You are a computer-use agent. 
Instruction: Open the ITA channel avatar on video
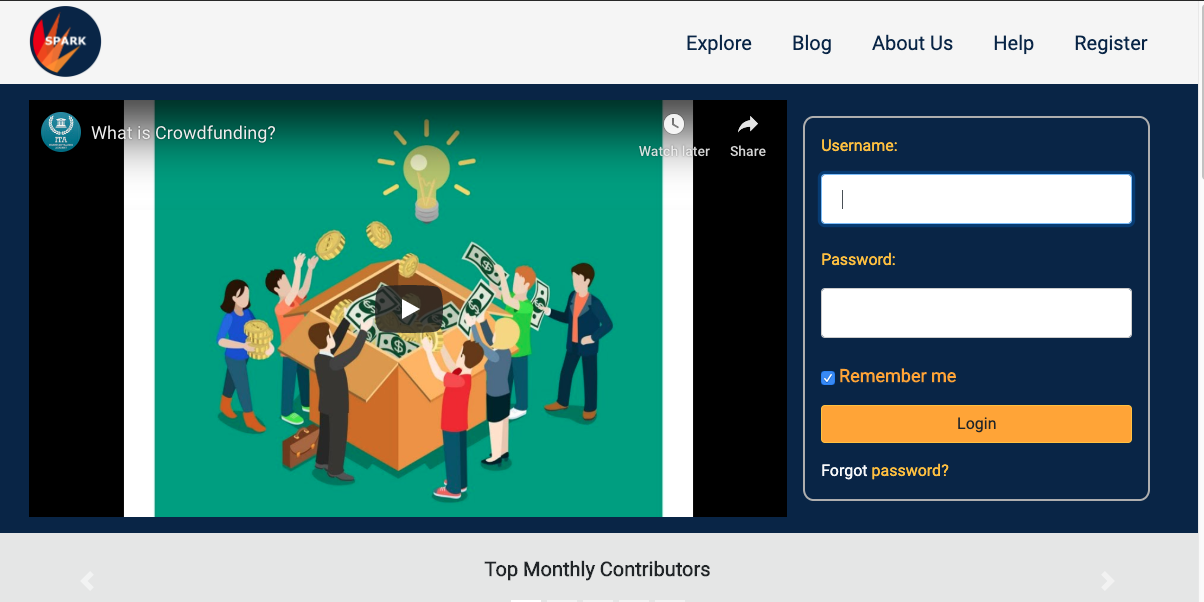point(61,132)
